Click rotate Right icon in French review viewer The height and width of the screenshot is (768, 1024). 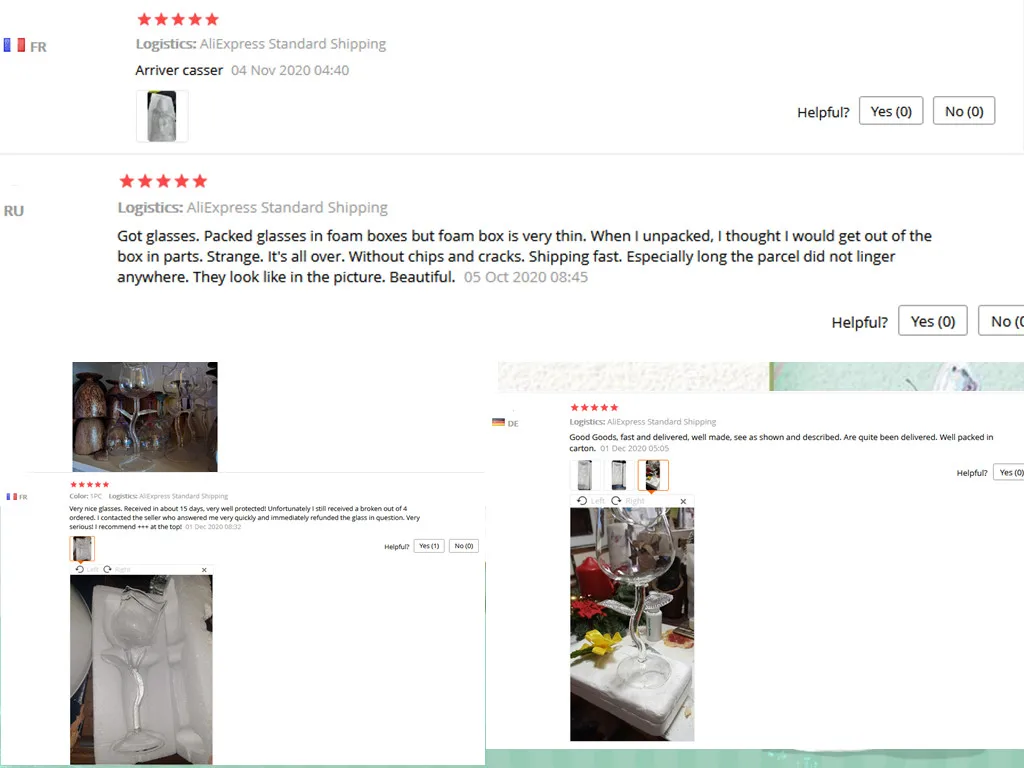[108, 569]
